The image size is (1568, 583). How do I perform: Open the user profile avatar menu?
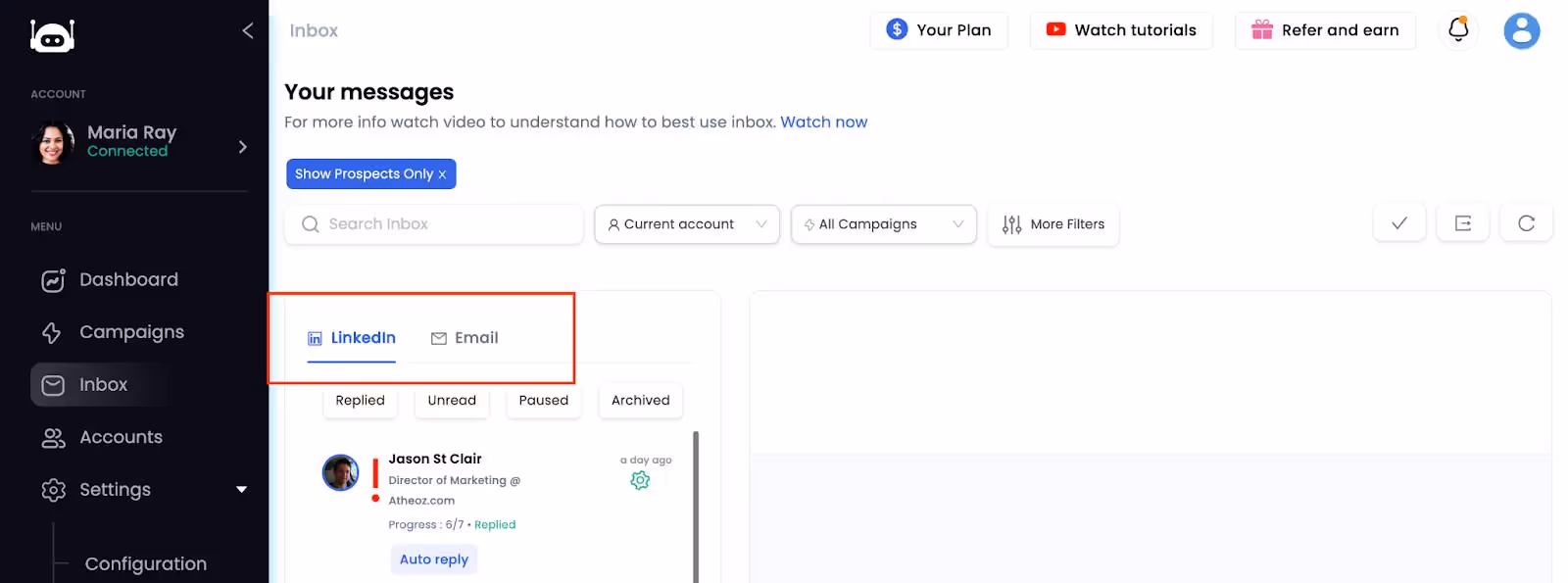tap(1521, 30)
